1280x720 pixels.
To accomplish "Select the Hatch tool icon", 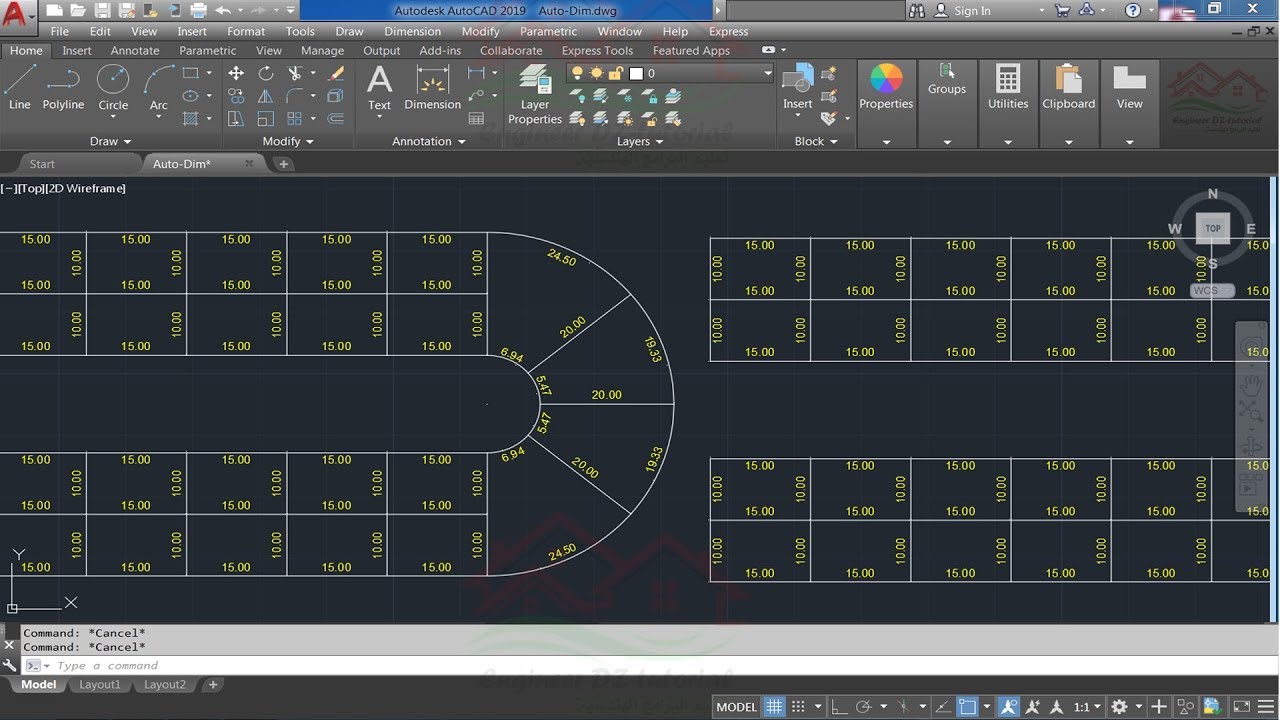I will click(191, 118).
